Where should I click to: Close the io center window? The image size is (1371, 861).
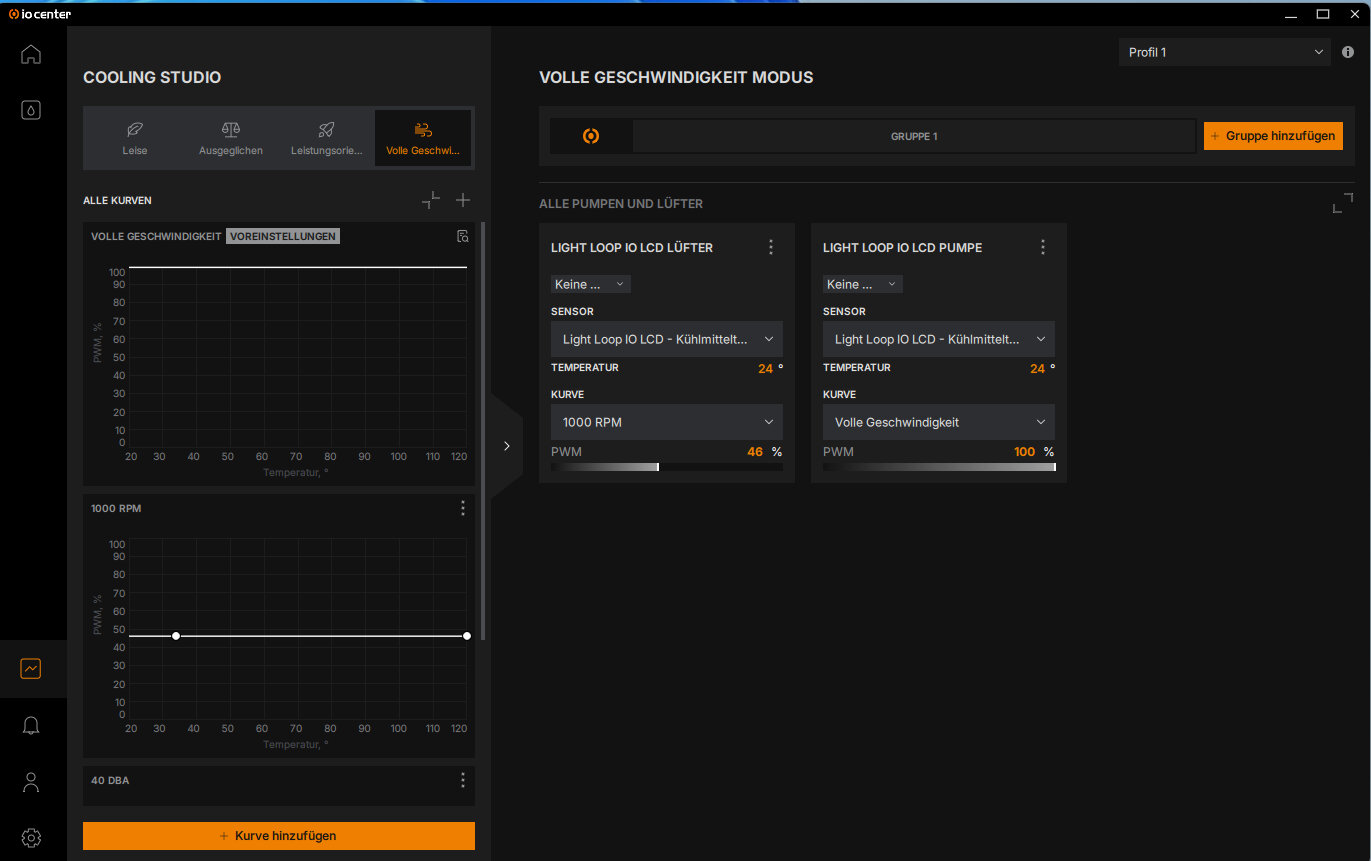point(1354,14)
